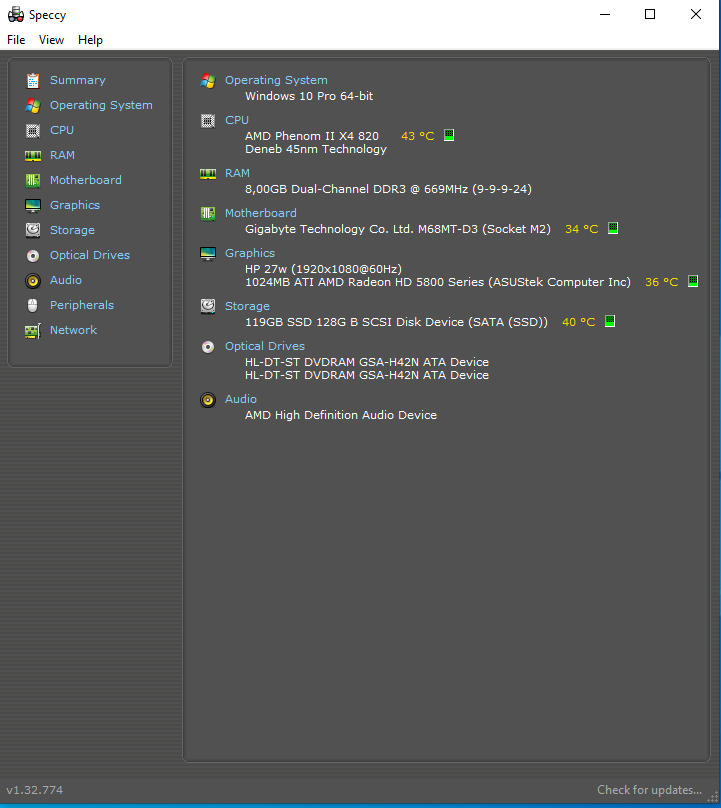
Task: Click the Optical Drives disc icon in sidebar
Action: 33,256
